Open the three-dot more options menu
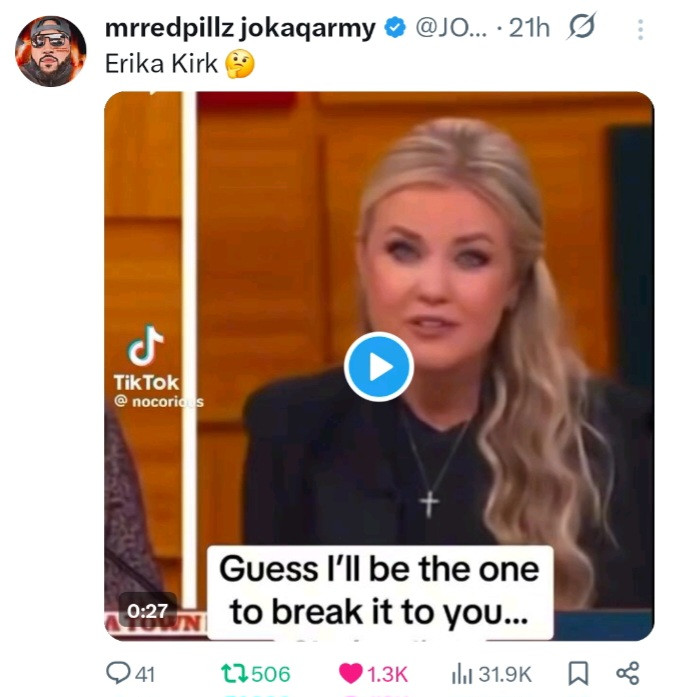 coord(640,29)
